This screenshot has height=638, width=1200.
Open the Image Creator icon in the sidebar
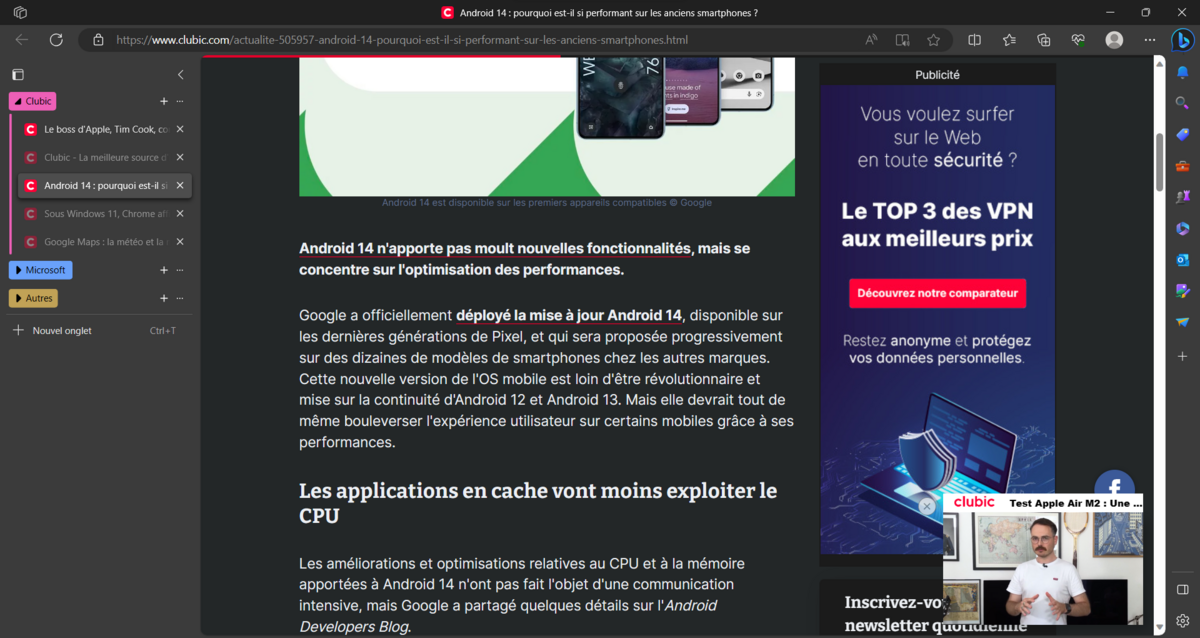pos(1182,291)
